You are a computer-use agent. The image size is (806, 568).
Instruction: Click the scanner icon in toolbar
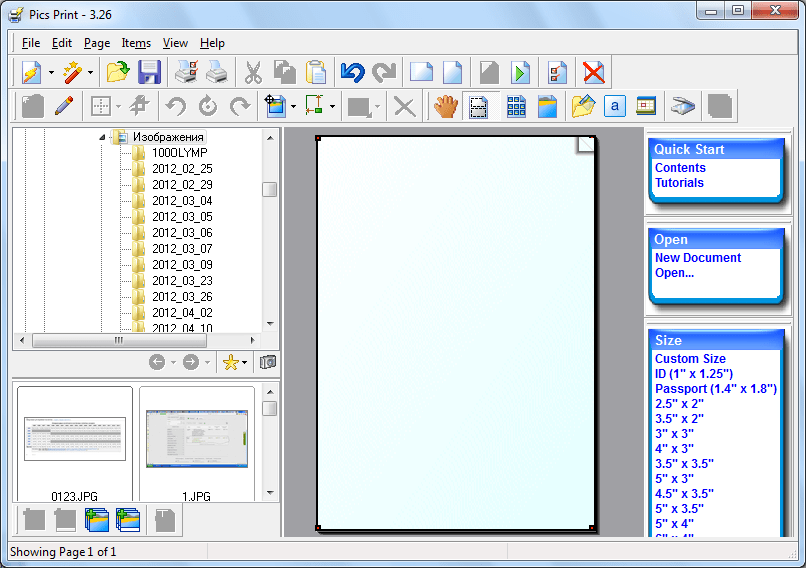pyautogui.click(x=683, y=106)
